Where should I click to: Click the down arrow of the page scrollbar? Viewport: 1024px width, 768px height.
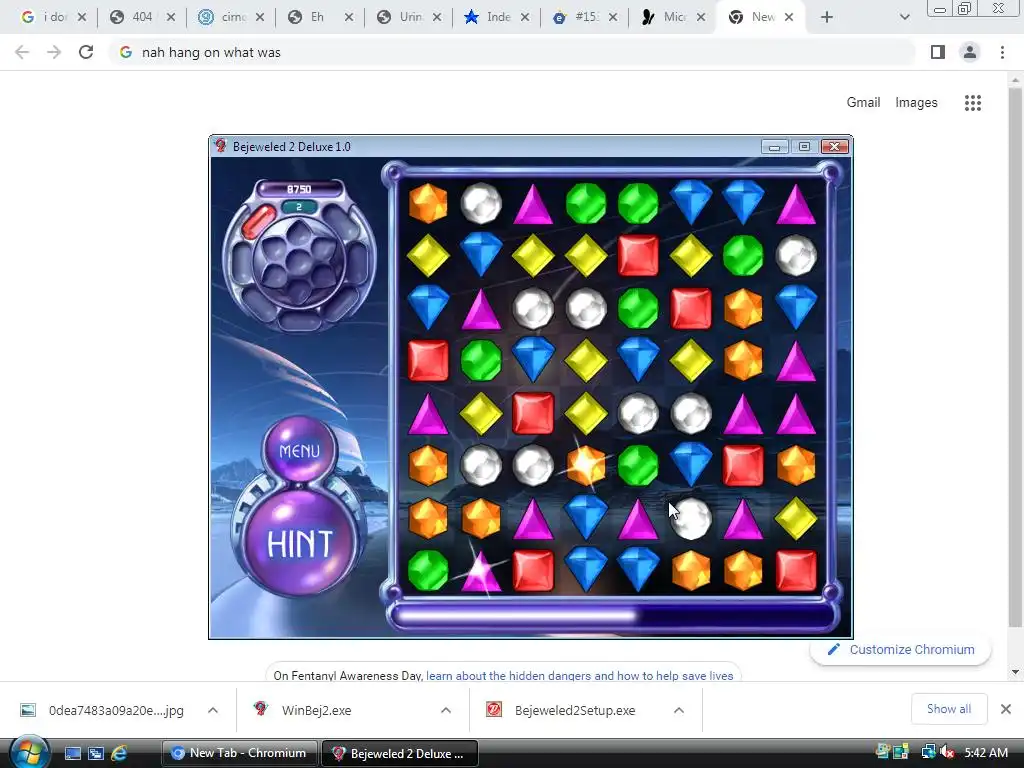(x=1015, y=671)
